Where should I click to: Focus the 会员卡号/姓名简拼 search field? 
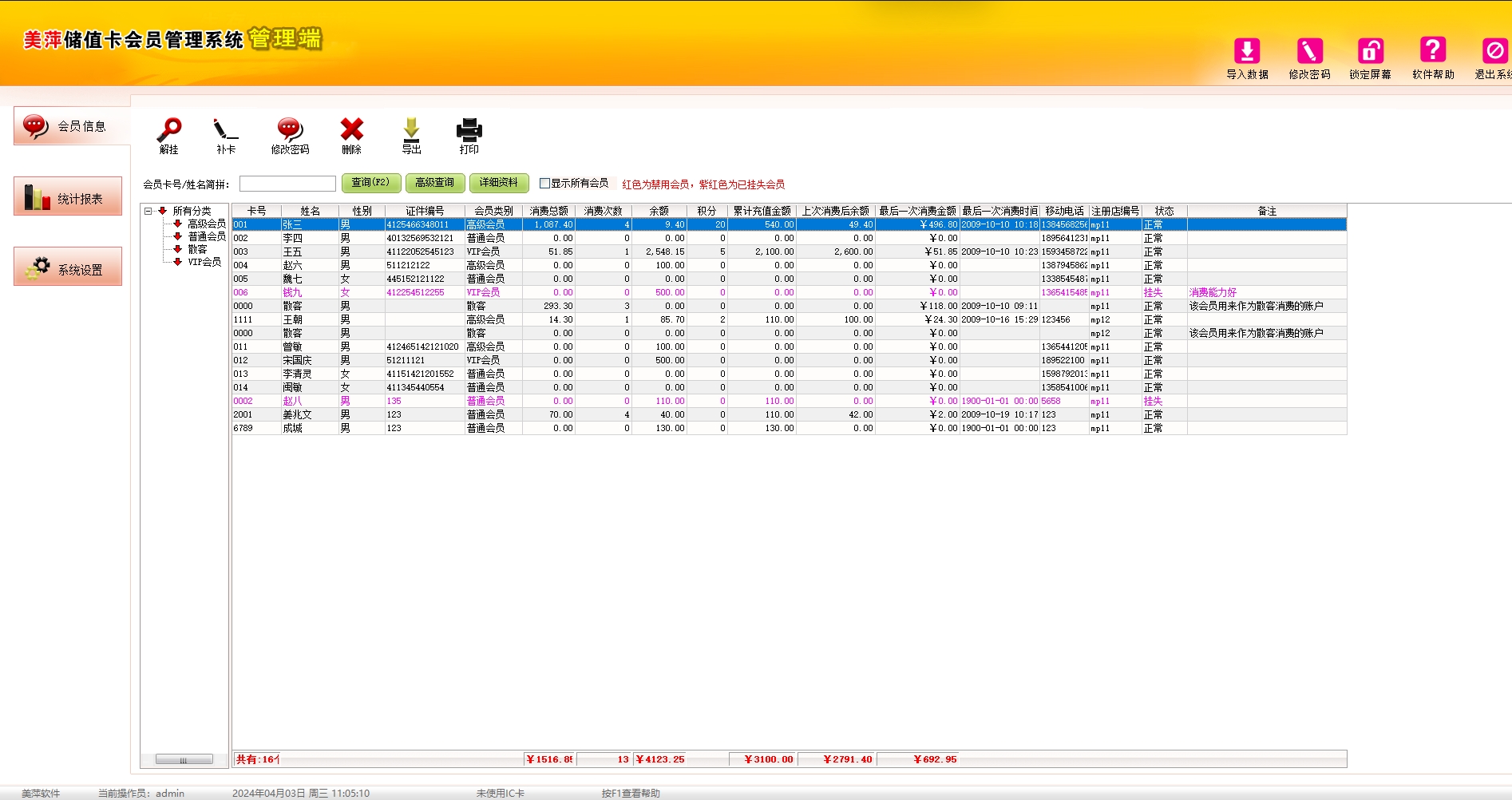pyautogui.click(x=287, y=184)
